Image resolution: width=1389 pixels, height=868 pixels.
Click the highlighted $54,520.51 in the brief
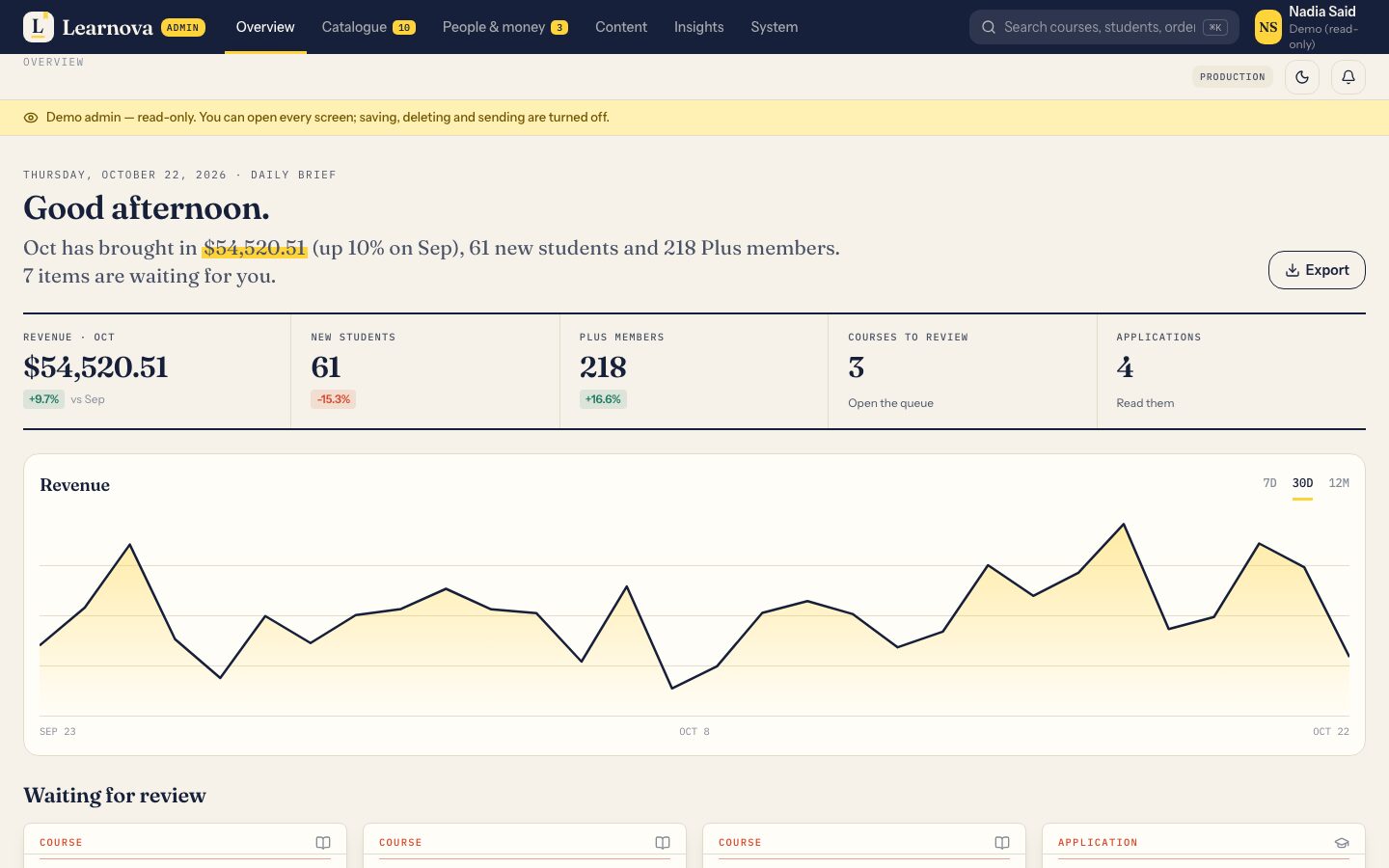255,248
